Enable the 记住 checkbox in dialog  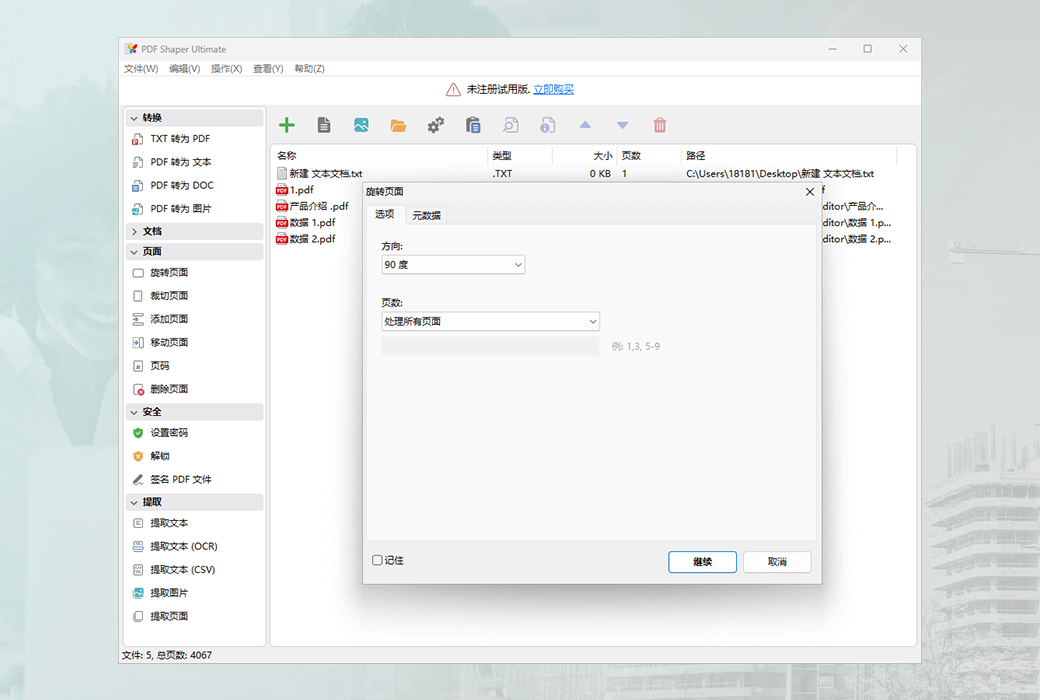click(379, 560)
